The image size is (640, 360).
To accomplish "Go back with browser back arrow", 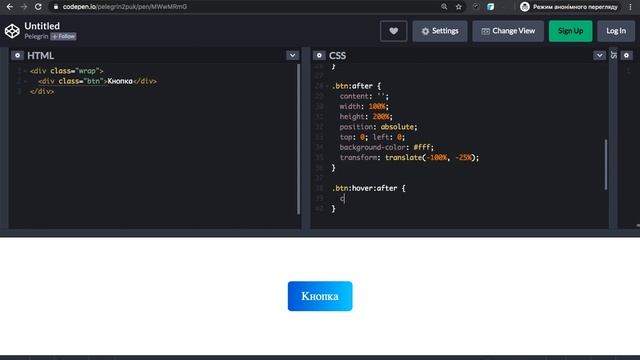I will click(10, 7).
